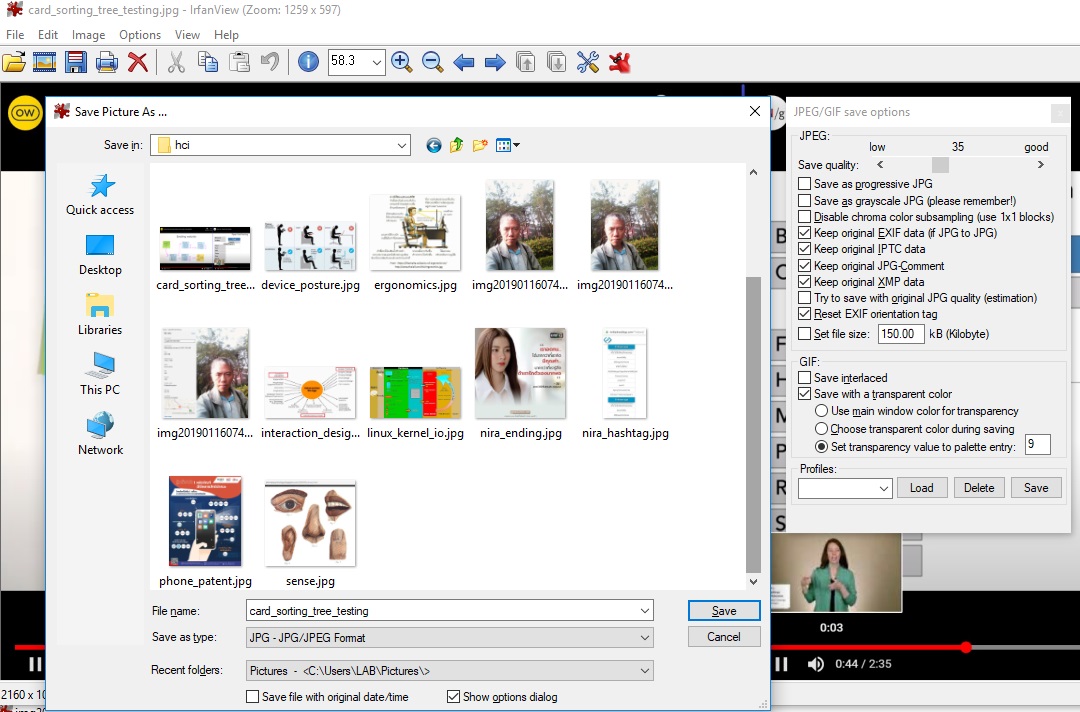Create New Folder icon in save dialog
Viewport: 1080px width, 712px height.
coord(480,145)
